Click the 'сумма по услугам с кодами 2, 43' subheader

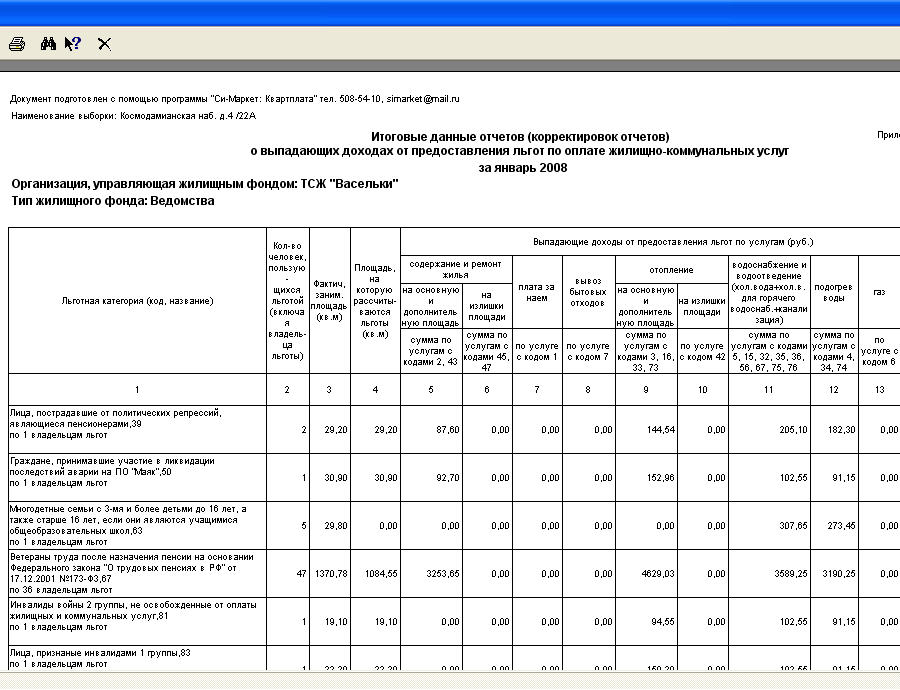pyautogui.click(x=430, y=351)
